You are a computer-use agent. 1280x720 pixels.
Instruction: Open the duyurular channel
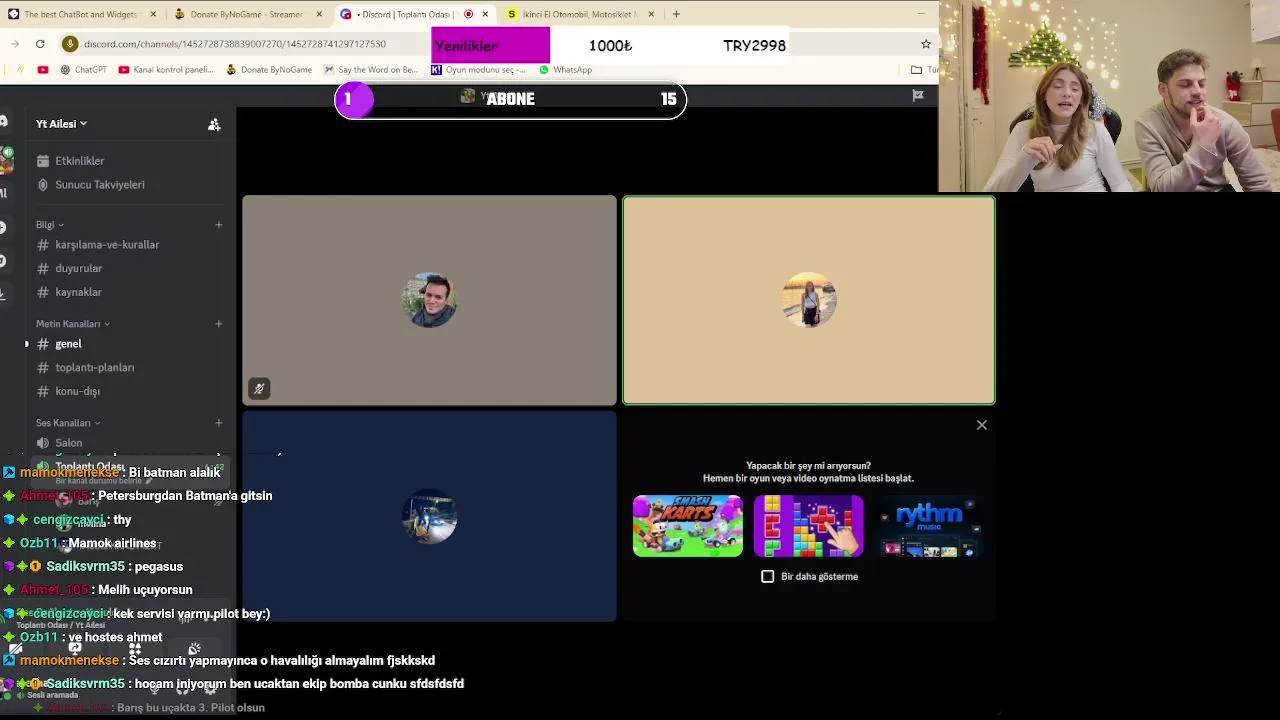[x=79, y=269]
